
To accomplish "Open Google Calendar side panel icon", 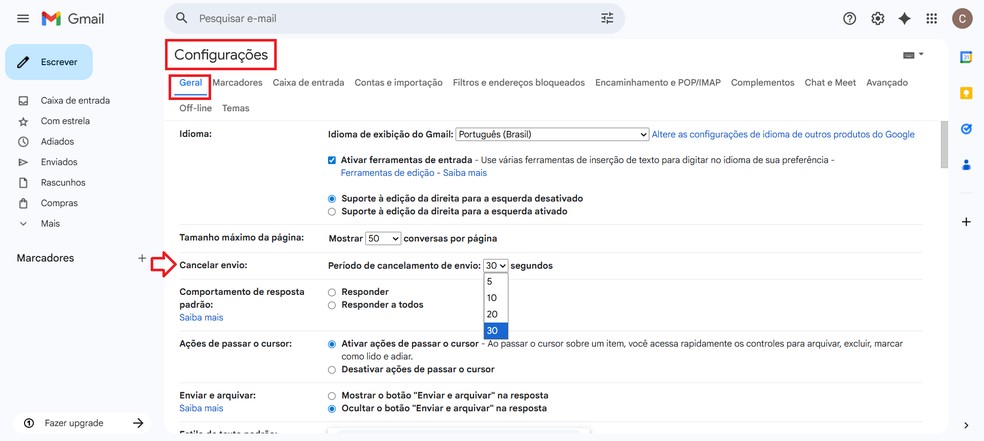I will pos(966,58).
